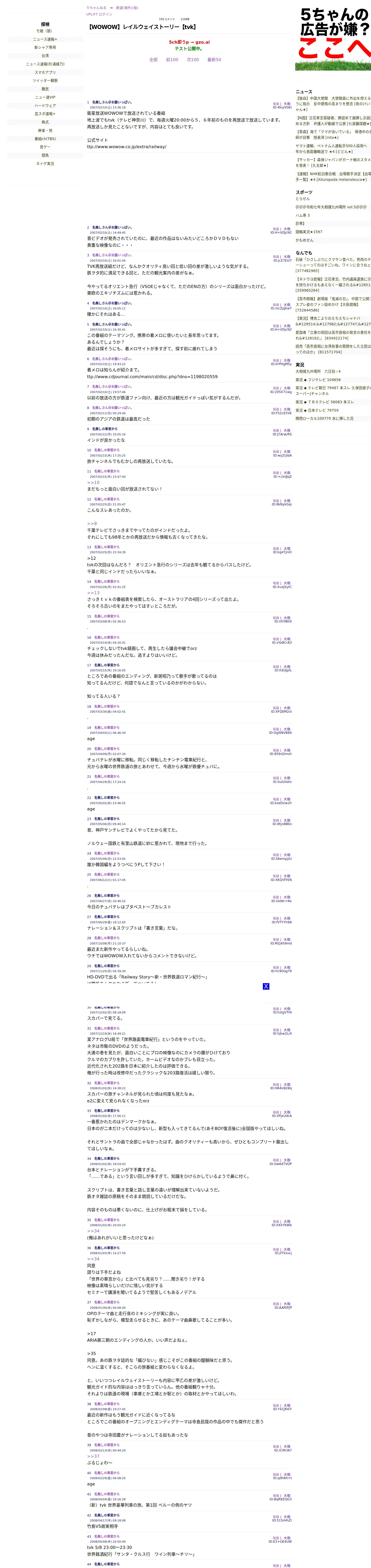This screenshot has height=1568, width=371.
Task: Go to 次100 posts
Action: click(x=193, y=60)
